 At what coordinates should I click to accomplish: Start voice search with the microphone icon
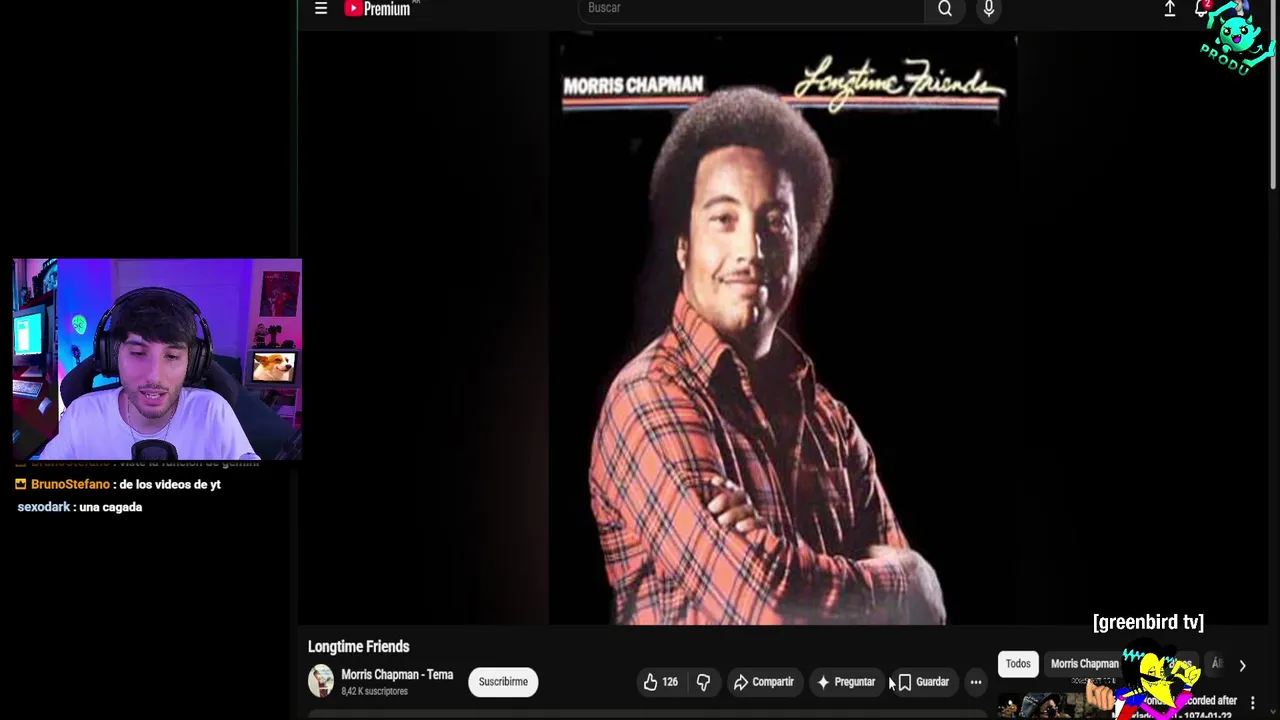[x=989, y=9]
